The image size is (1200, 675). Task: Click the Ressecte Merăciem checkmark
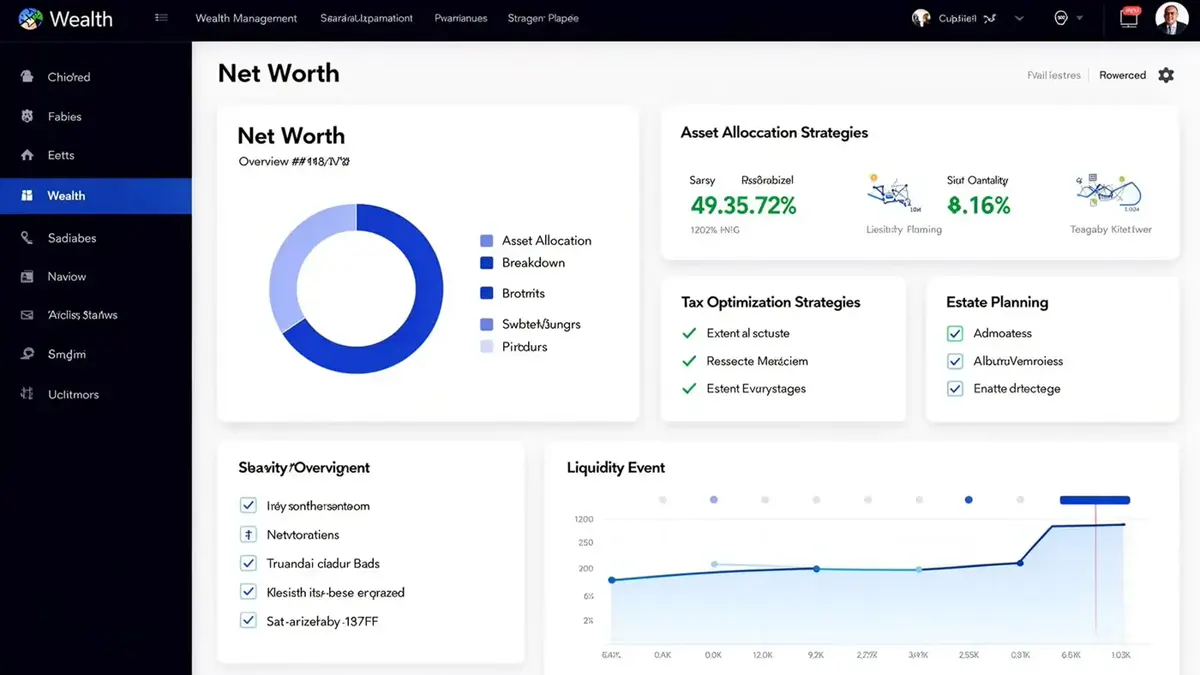click(x=689, y=361)
